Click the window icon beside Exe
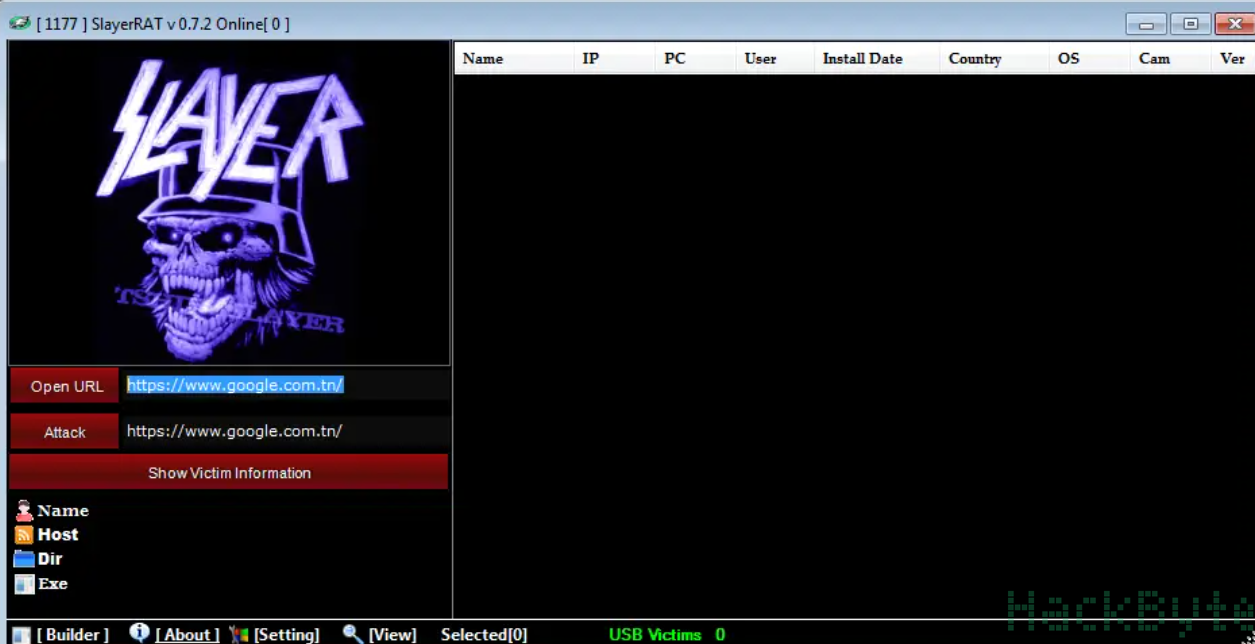 pyautogui.click(x=24, y=584)
